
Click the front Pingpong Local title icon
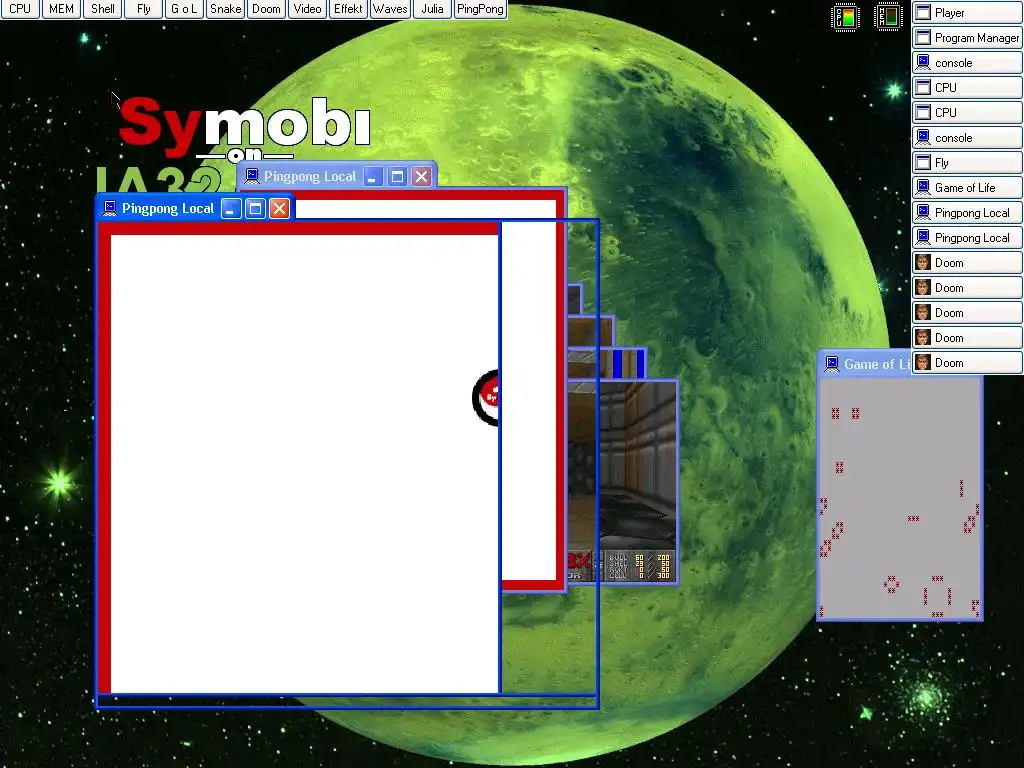tap(110, 208)
